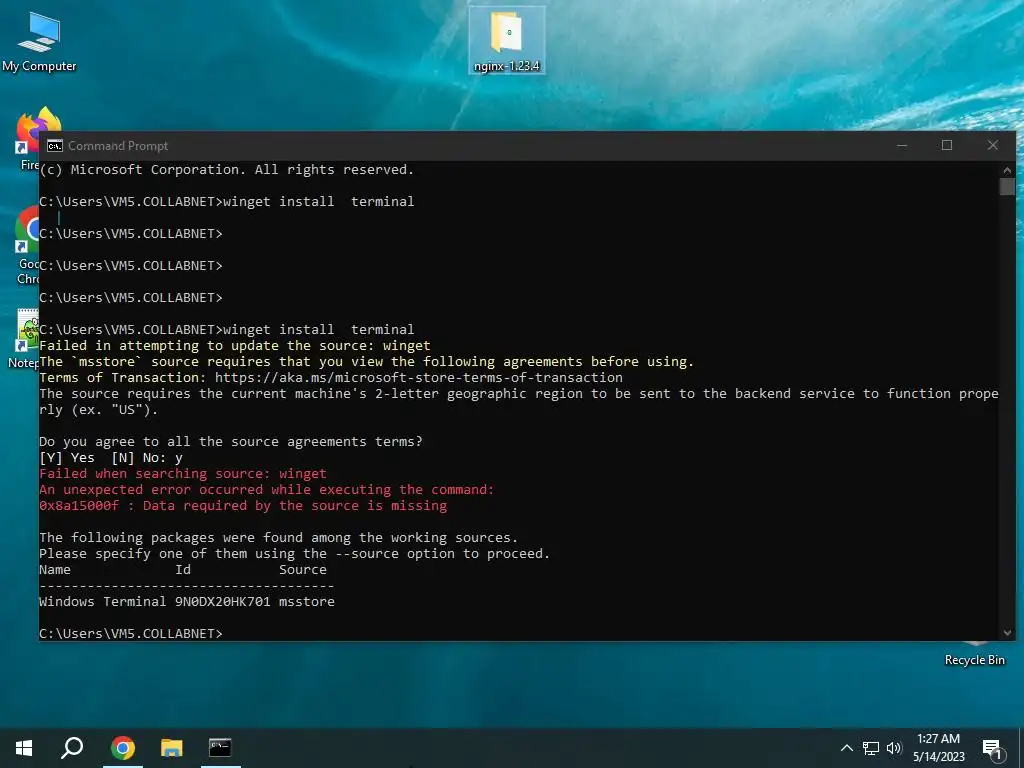Click 'Failed when searching source: winget' line
The image size is (1024, 768).
click(183, 473)
